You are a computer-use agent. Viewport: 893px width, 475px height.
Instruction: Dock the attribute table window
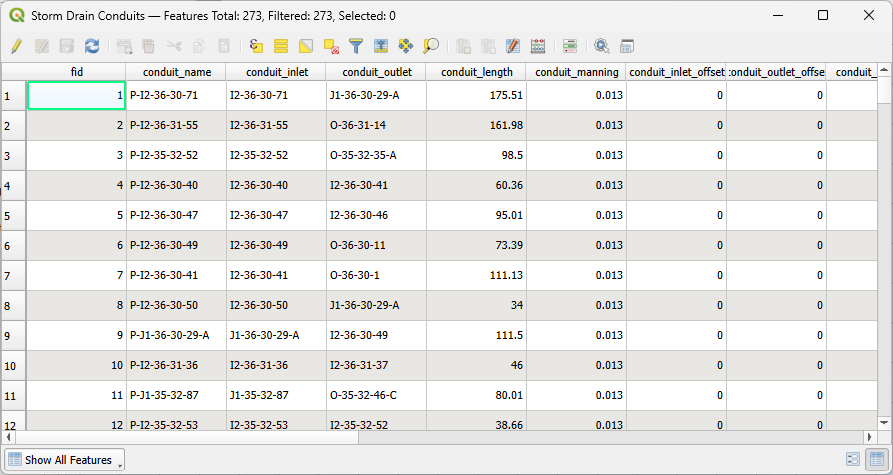coord(627,46)
